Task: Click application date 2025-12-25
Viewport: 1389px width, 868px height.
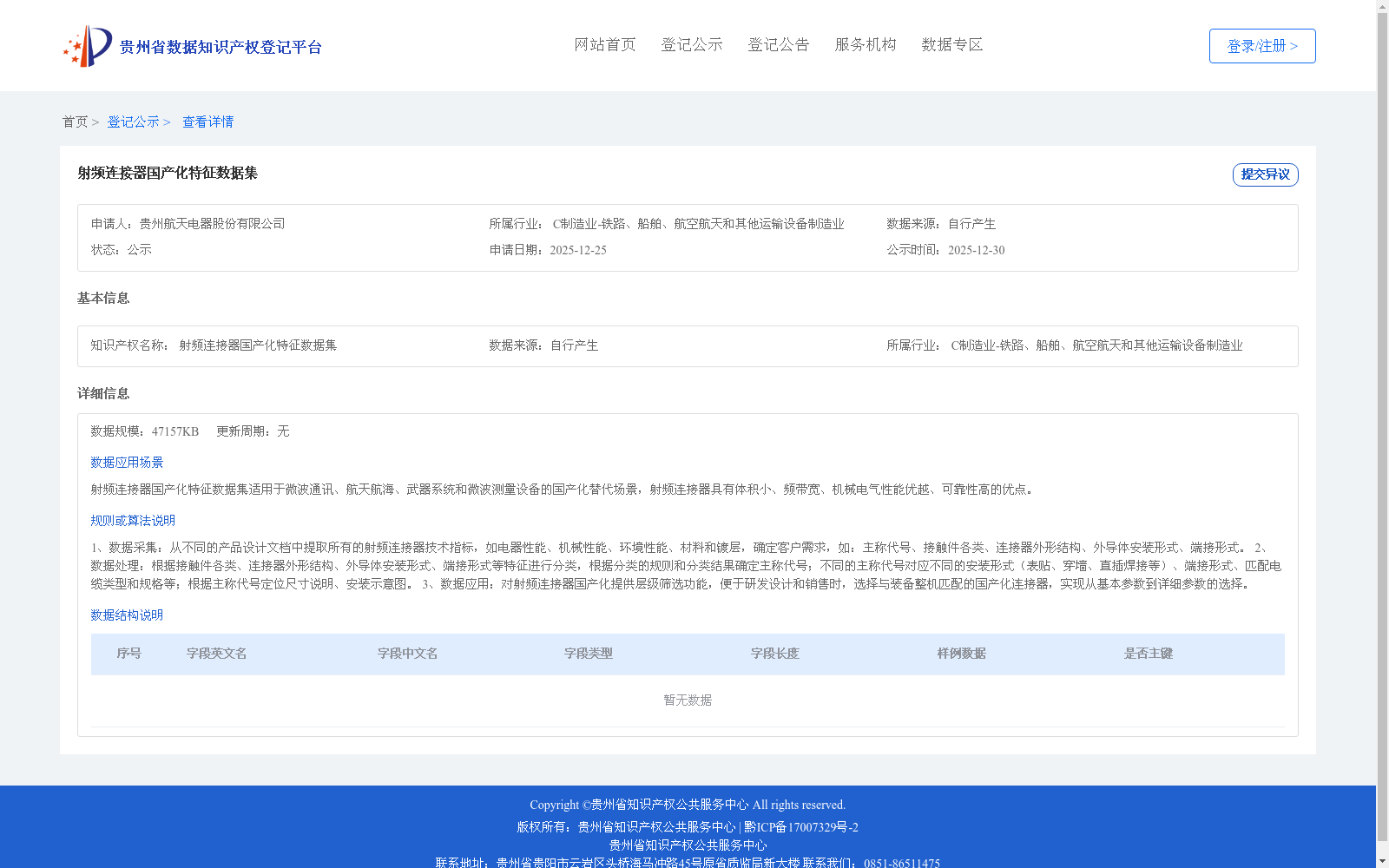Action: point(578,251)
